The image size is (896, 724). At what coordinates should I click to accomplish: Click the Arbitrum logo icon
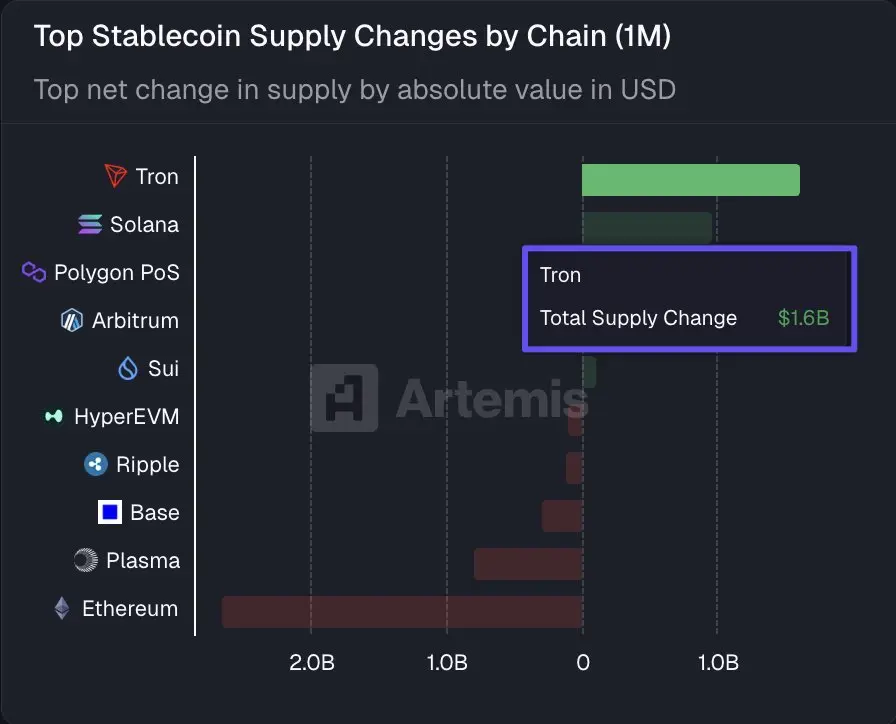[72, 321]
